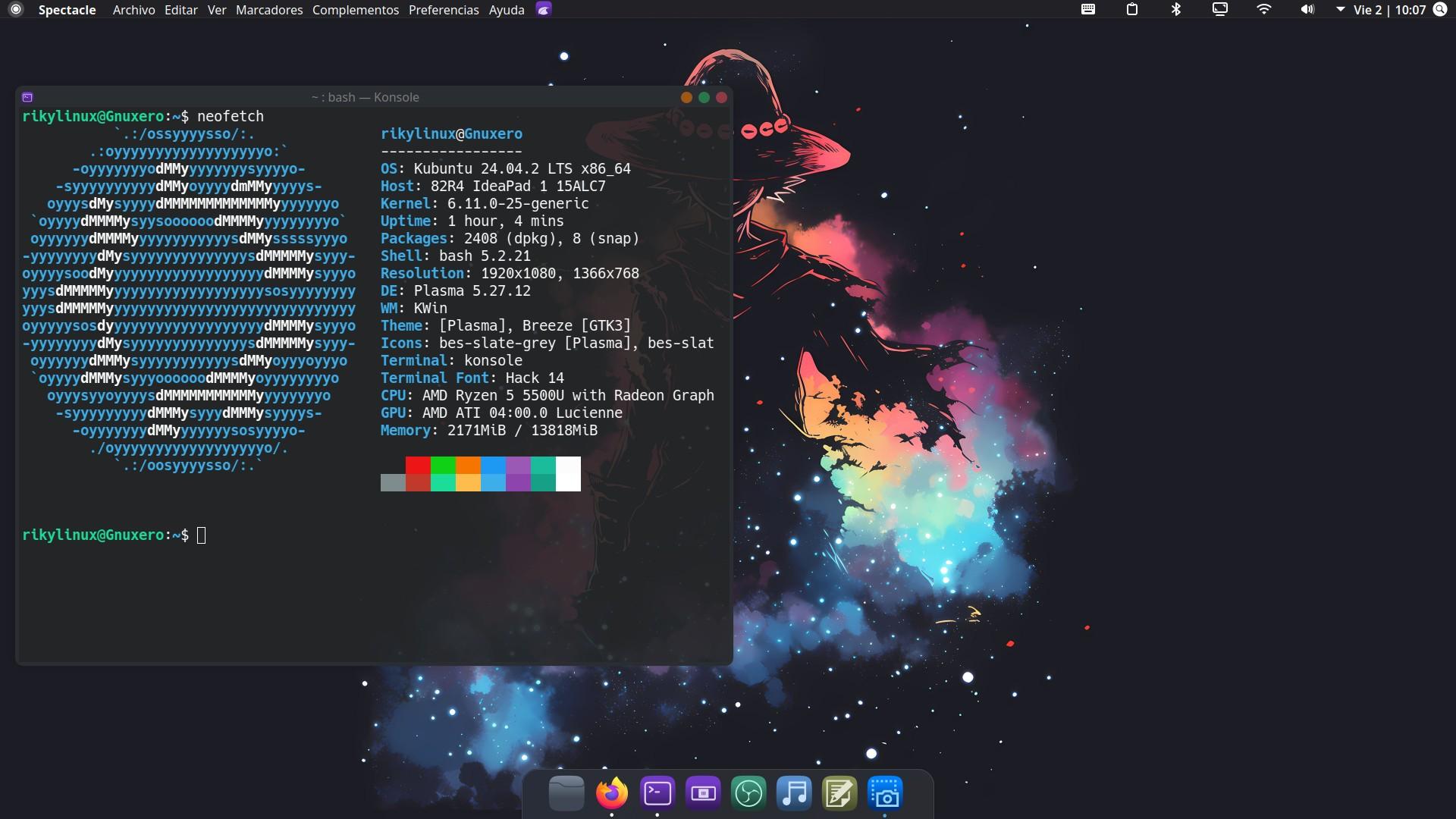Open the Ayuda menu
The height and width of the screenshot is (819, 1456).
pyautogui.click(x=507, y=10)
